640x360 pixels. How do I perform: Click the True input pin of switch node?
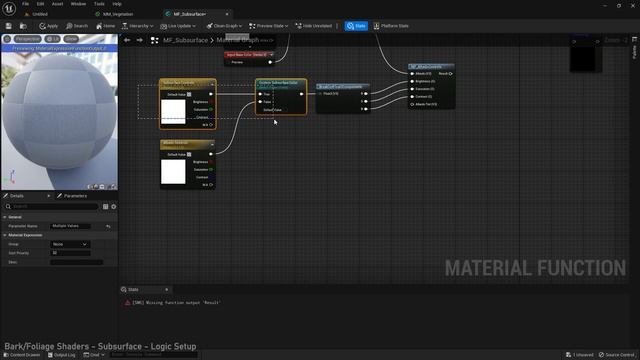260,94
